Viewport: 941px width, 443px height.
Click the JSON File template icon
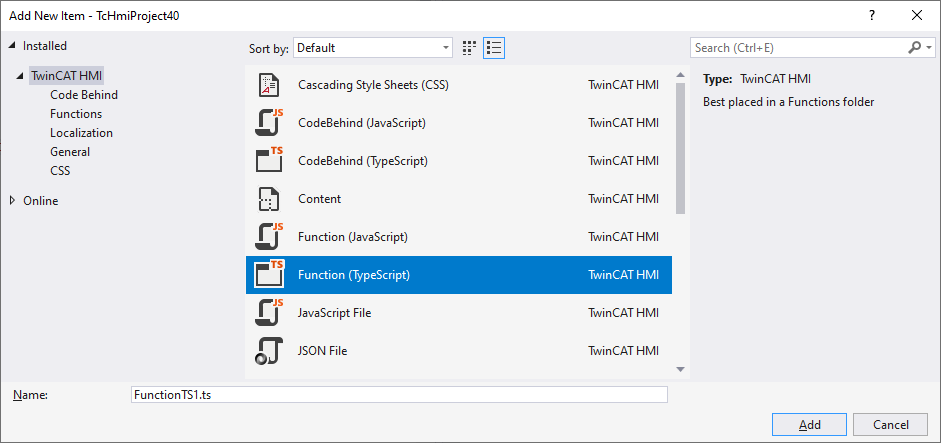pyautogui.click(x=268, y=351)
